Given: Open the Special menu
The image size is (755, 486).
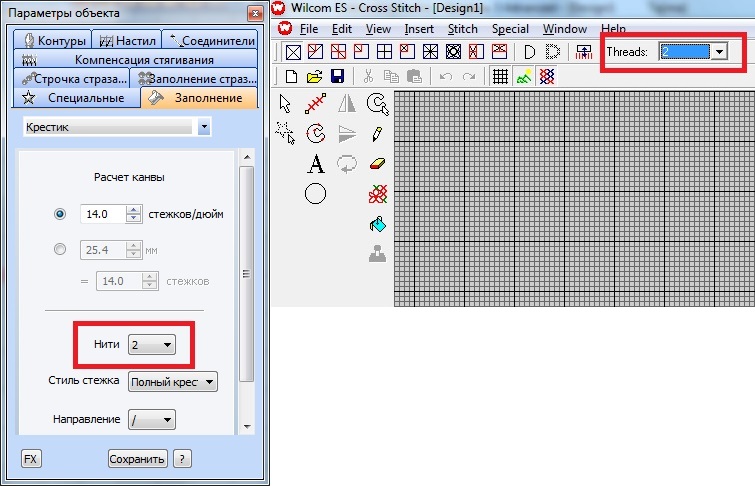Looking at the screenshot, I should point(510,29).
